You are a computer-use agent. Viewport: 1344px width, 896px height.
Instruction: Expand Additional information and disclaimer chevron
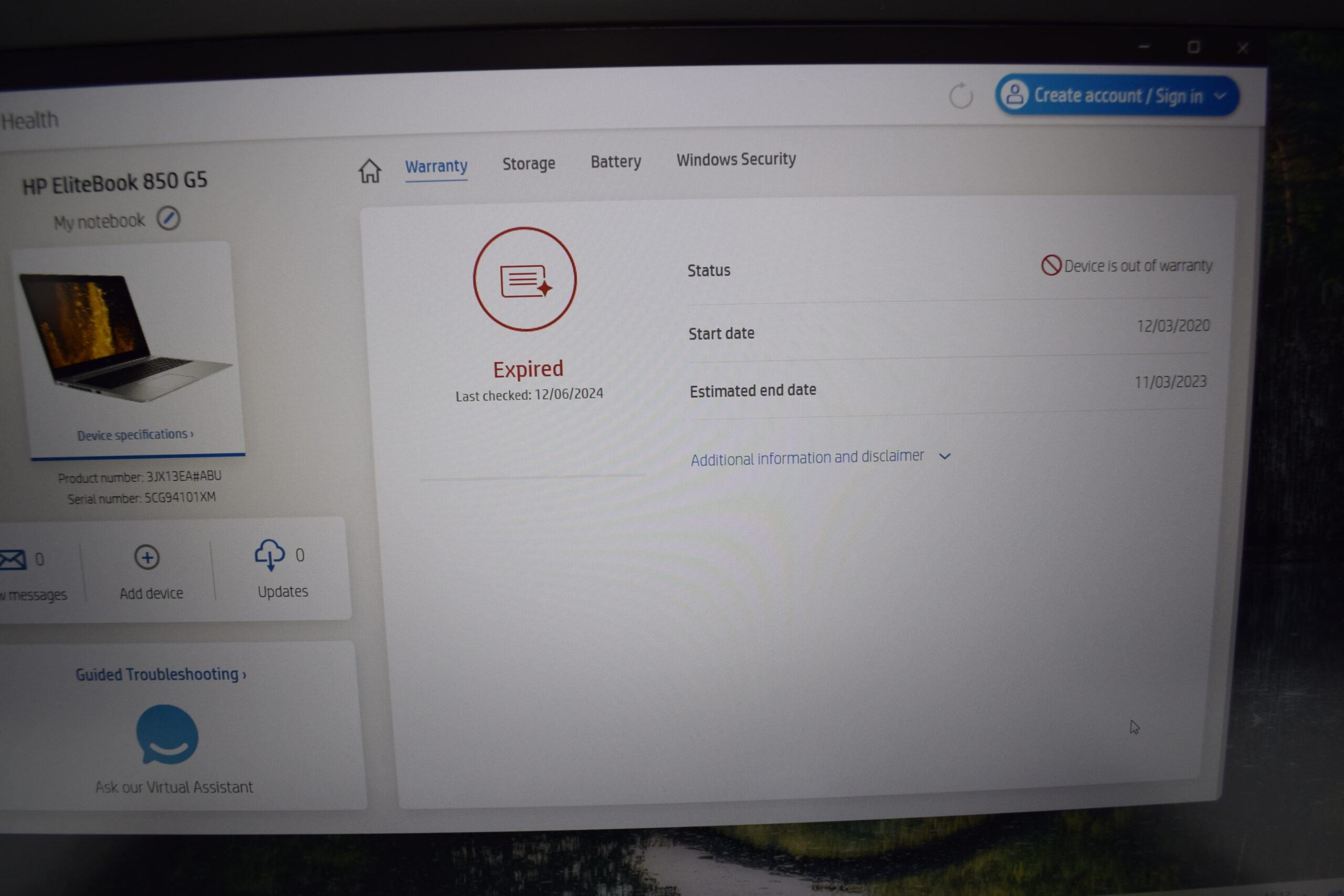(x=945, y=456)
